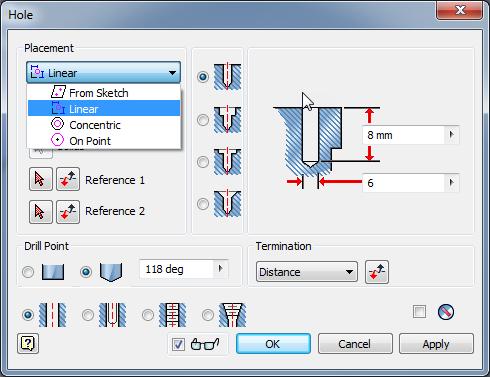Click the flip direction icon beside Termination
Screen dimensions: 490x377
(x=377, y=272)
